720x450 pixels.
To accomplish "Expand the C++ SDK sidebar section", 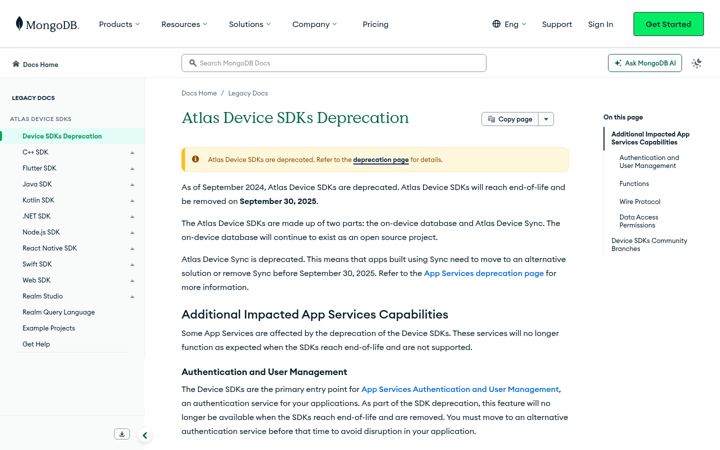I will point(132,152).
